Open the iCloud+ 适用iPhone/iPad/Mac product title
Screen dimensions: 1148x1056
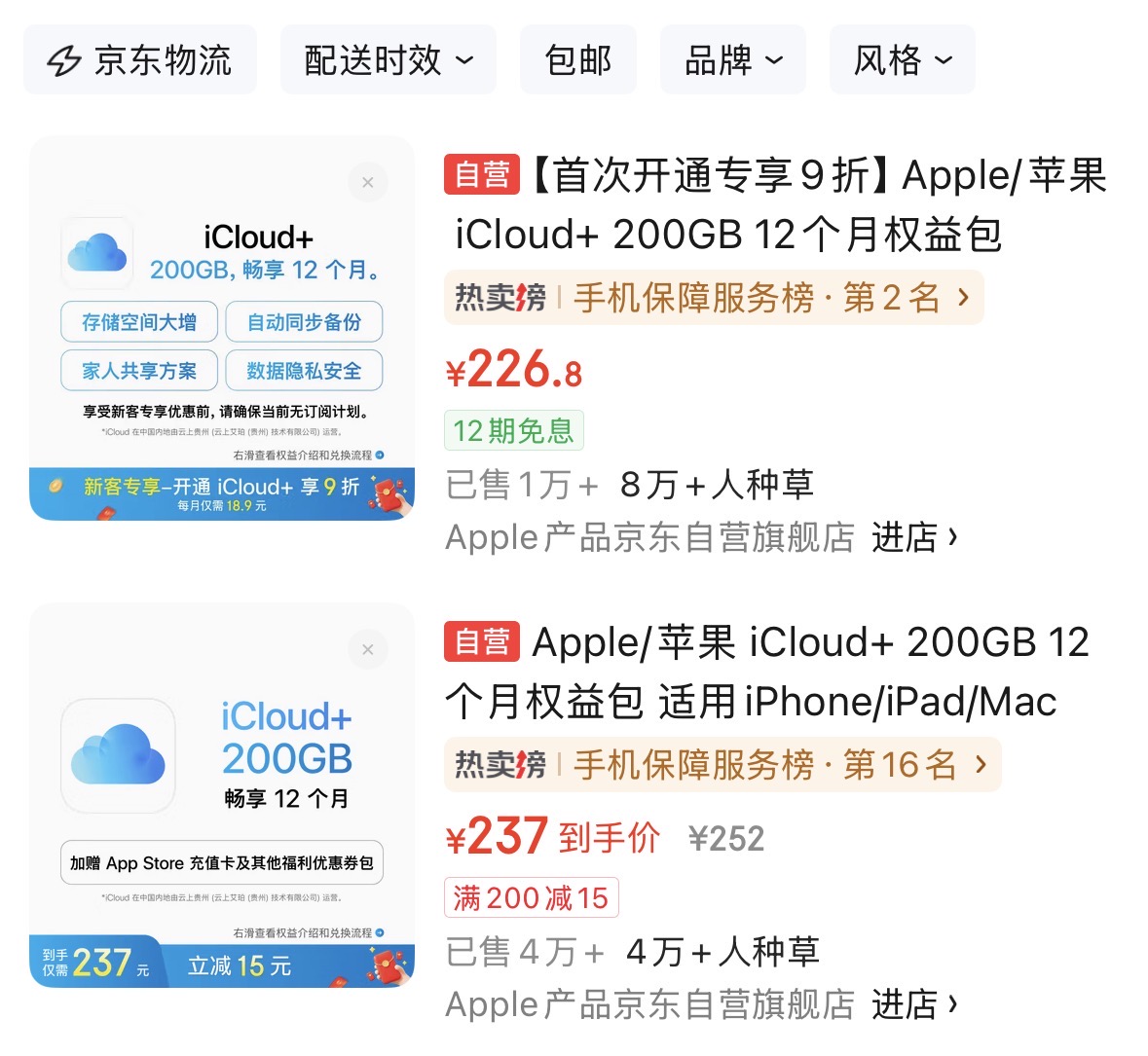point(765,672)
